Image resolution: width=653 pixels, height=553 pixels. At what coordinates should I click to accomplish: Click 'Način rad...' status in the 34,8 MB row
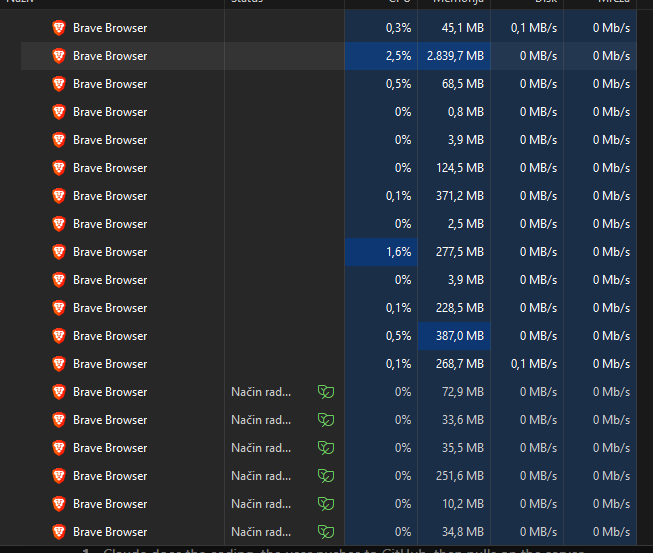261,531
